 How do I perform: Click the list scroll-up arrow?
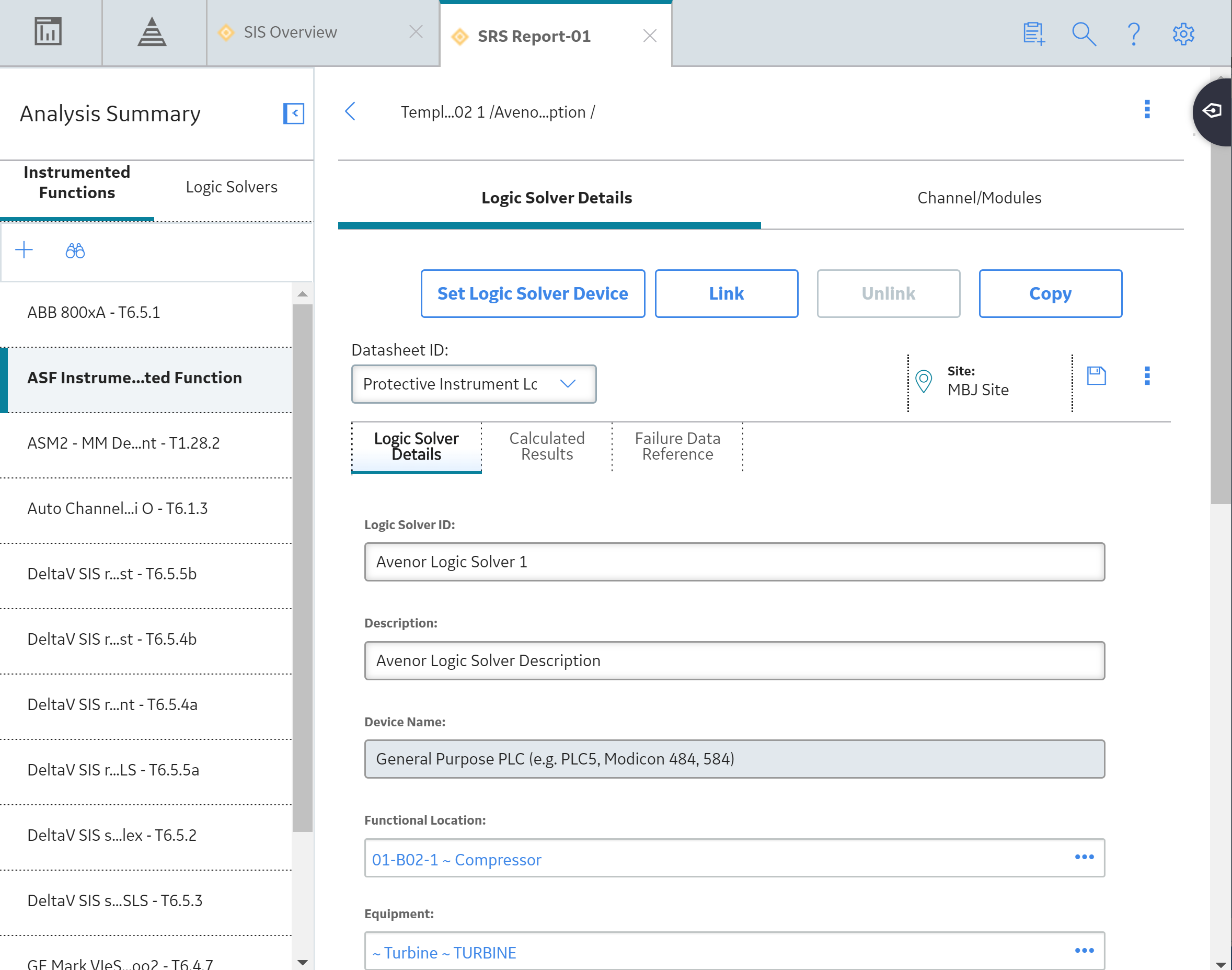tap(303, 293)
